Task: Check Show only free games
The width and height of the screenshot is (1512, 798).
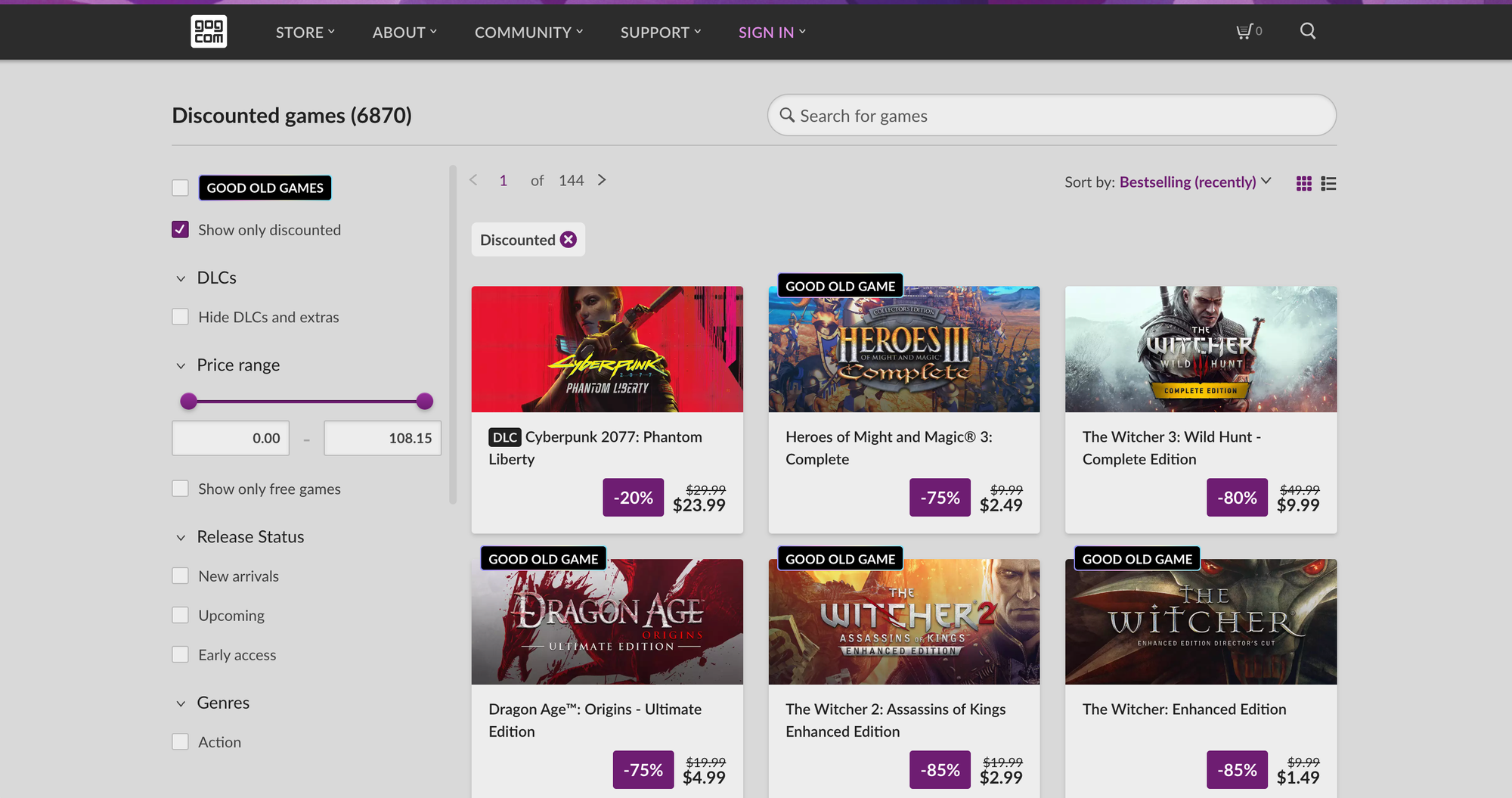Action: (180, 489)
